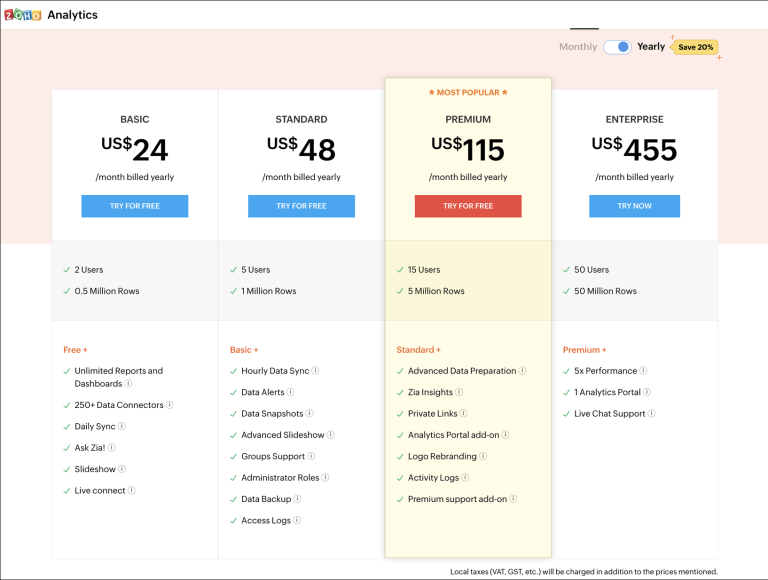Click '50 Million Rows' text
Screen dimensions: 768x580
pos(605,291)
